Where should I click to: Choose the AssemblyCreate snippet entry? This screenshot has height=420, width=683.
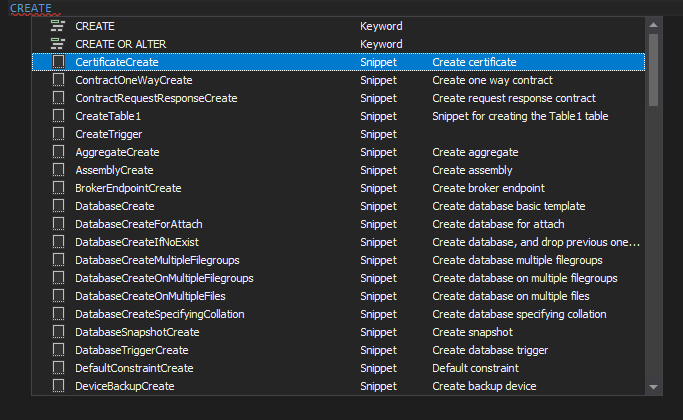tap(116, 170)
